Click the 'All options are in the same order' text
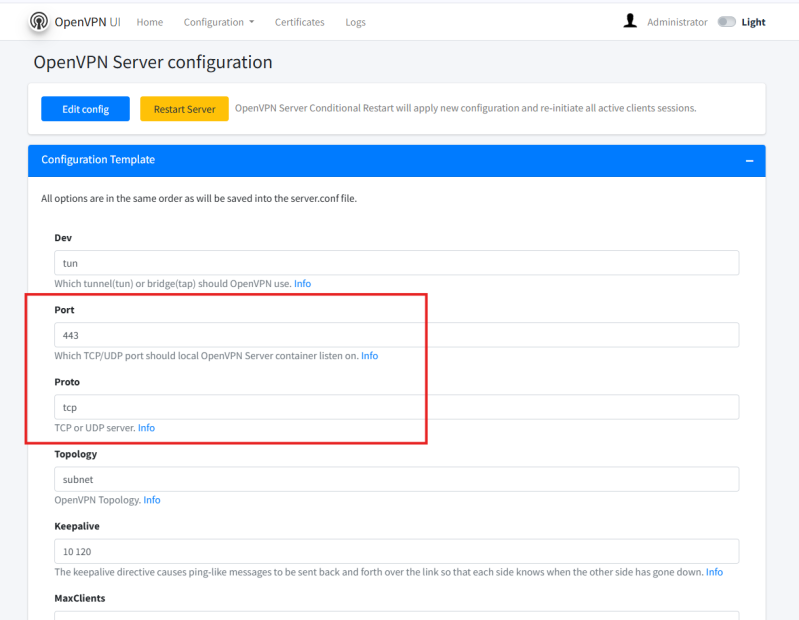Image resolution: width=799 pixels, height=620 pixels. [x=199, y=198]
